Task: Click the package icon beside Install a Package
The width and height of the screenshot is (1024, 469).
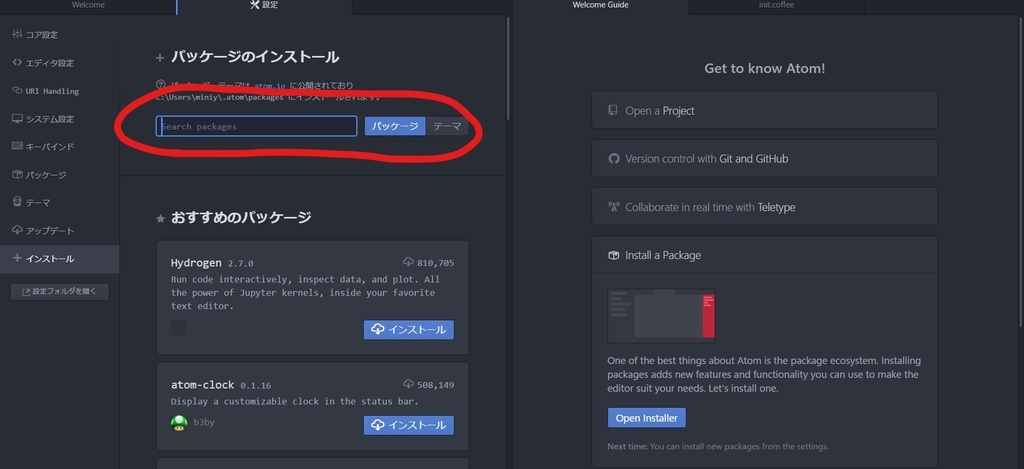Action: [x=613, y=255]
